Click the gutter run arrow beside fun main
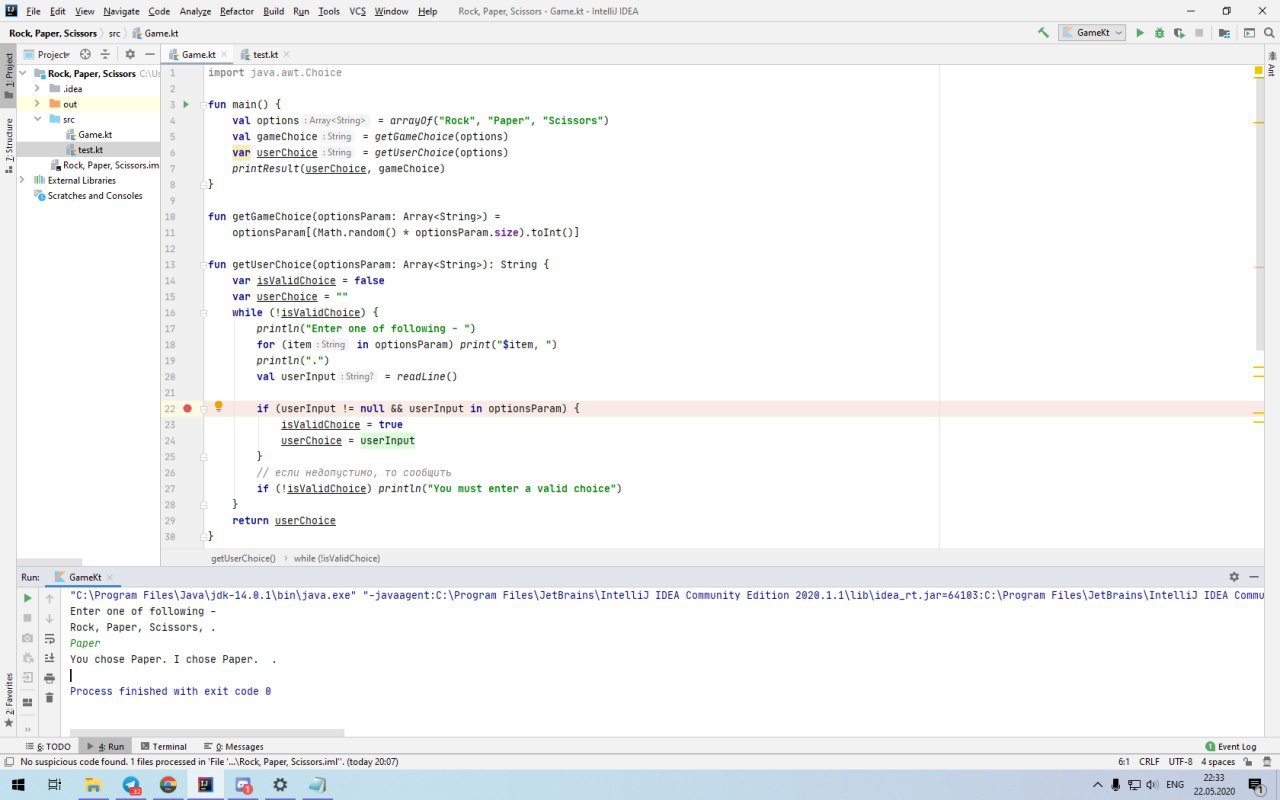 pos(186,104)
